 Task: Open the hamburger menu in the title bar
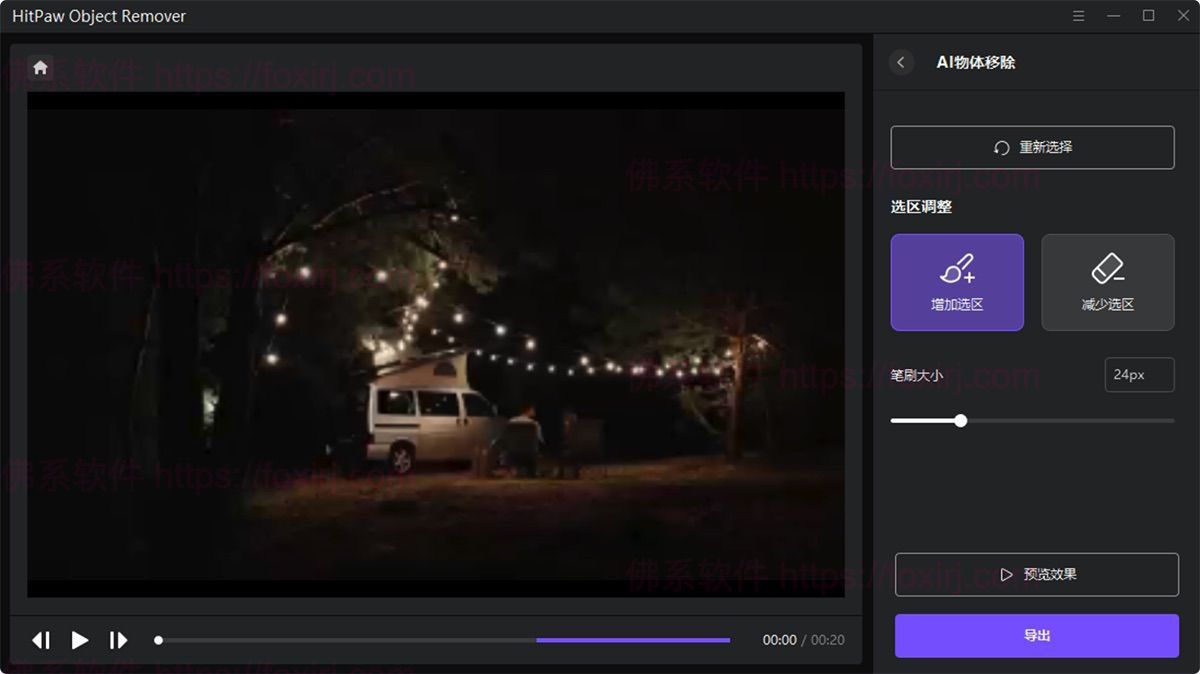click(x=1077, y=16)
